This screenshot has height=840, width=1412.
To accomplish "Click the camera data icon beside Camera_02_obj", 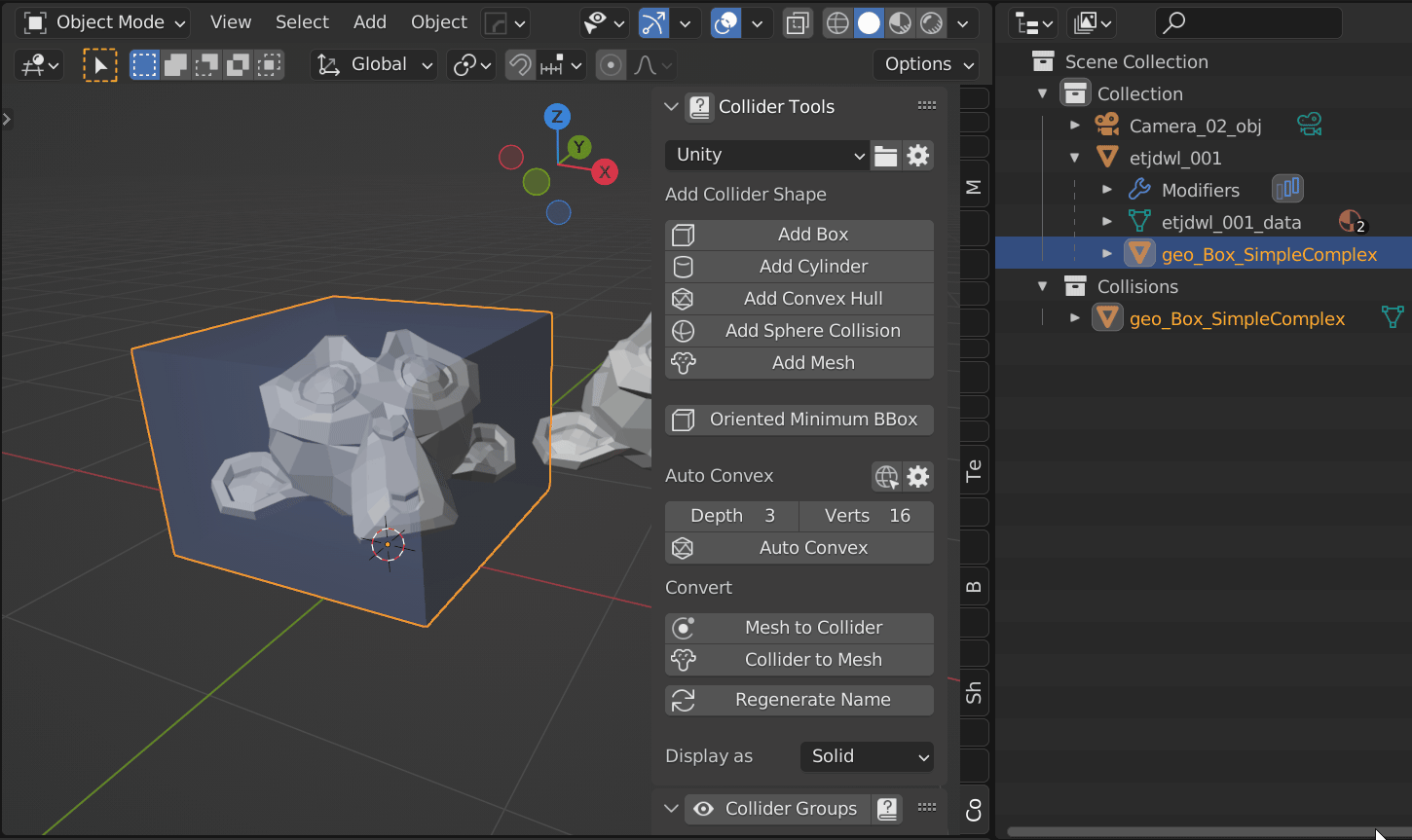I will pos(1309,126).
